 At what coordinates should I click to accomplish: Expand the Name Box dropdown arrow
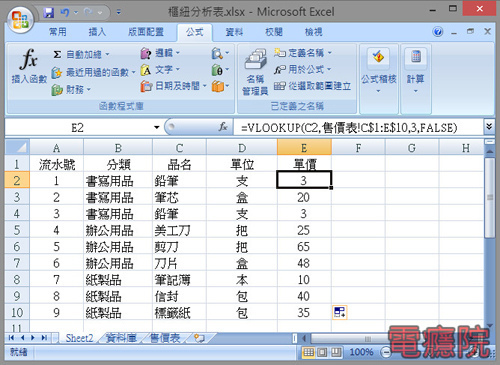(157, 127)
